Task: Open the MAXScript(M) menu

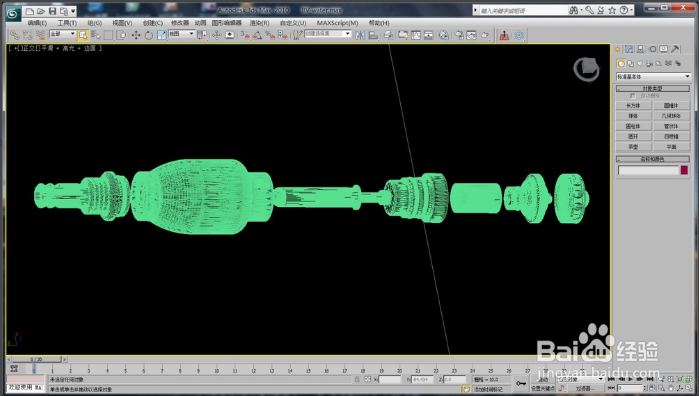Action: pyautogui.click(x=337, y=23)
